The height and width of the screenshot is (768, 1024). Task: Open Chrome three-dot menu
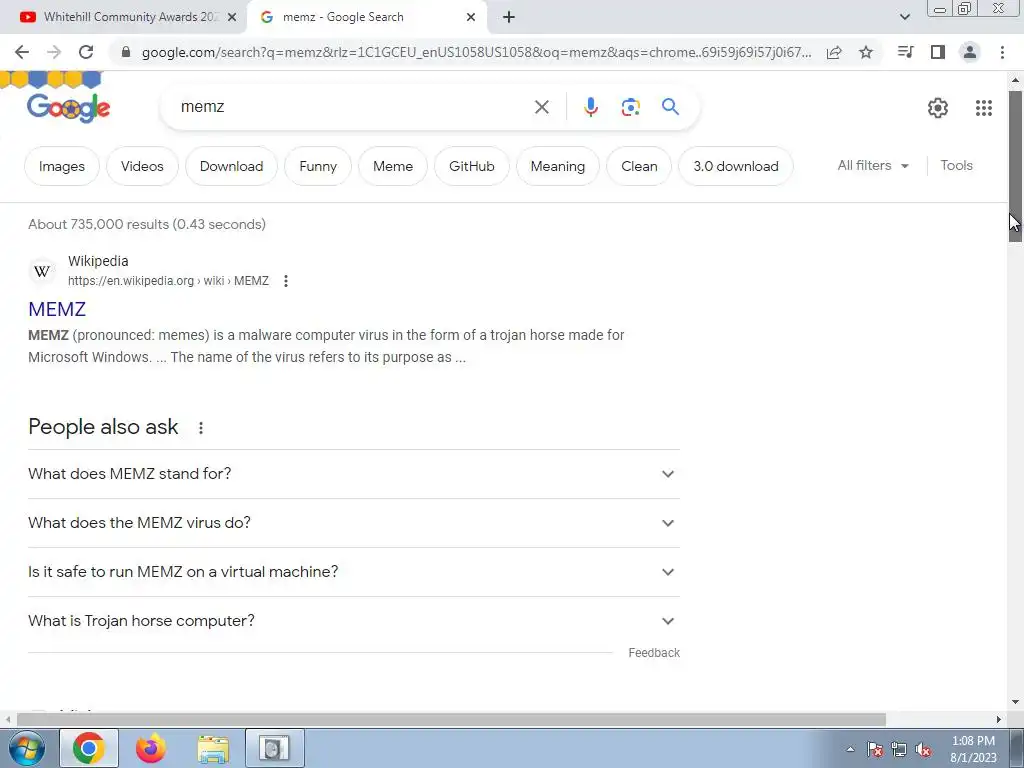[1002, 52]
